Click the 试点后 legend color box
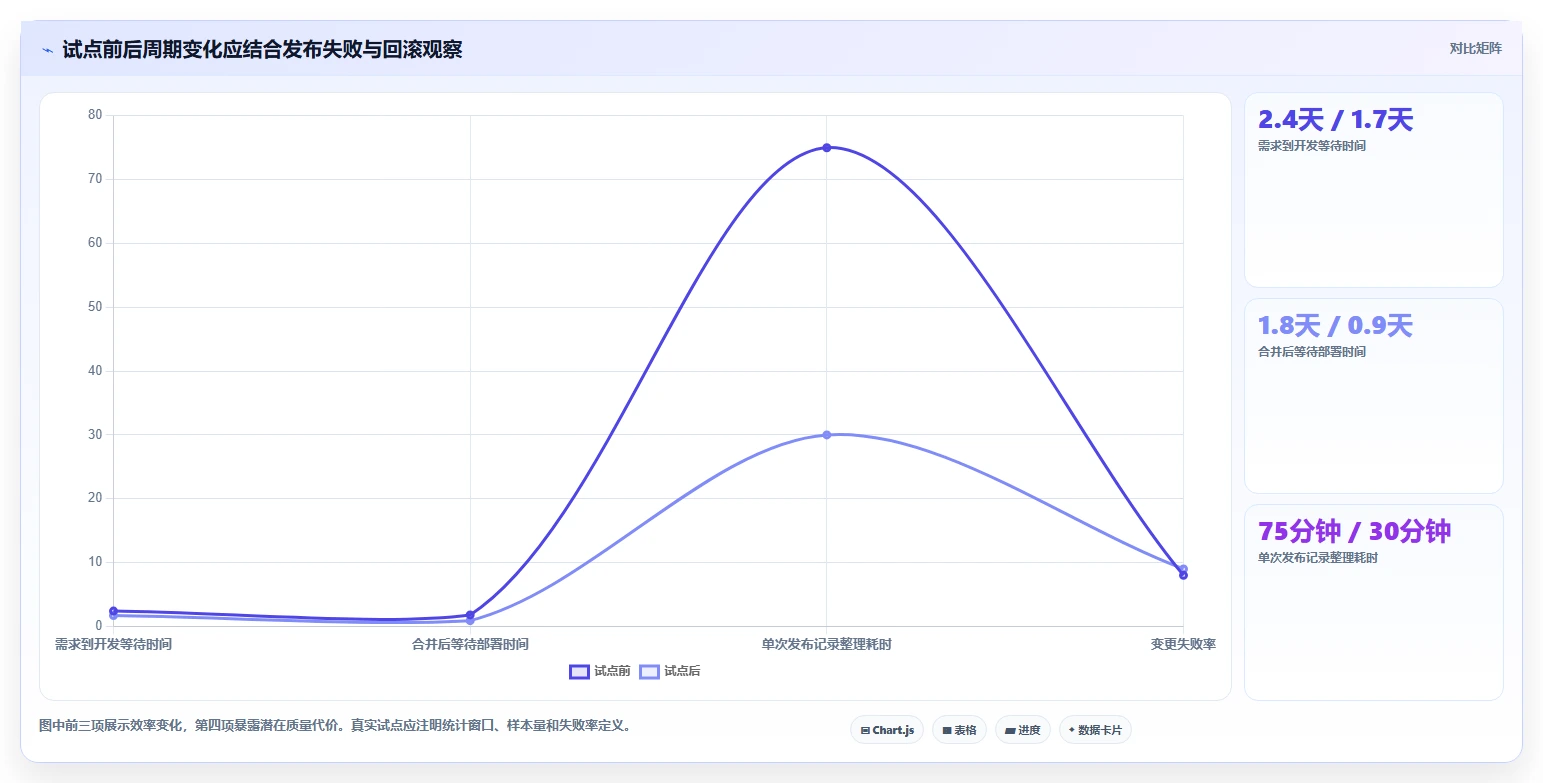 click(649, 671)
